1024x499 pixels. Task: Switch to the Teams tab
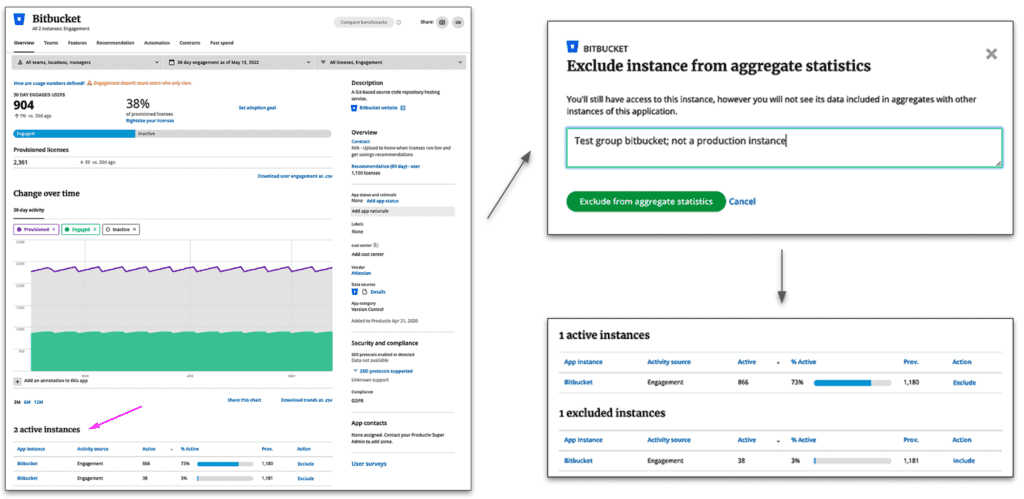(x=50, y=42)
